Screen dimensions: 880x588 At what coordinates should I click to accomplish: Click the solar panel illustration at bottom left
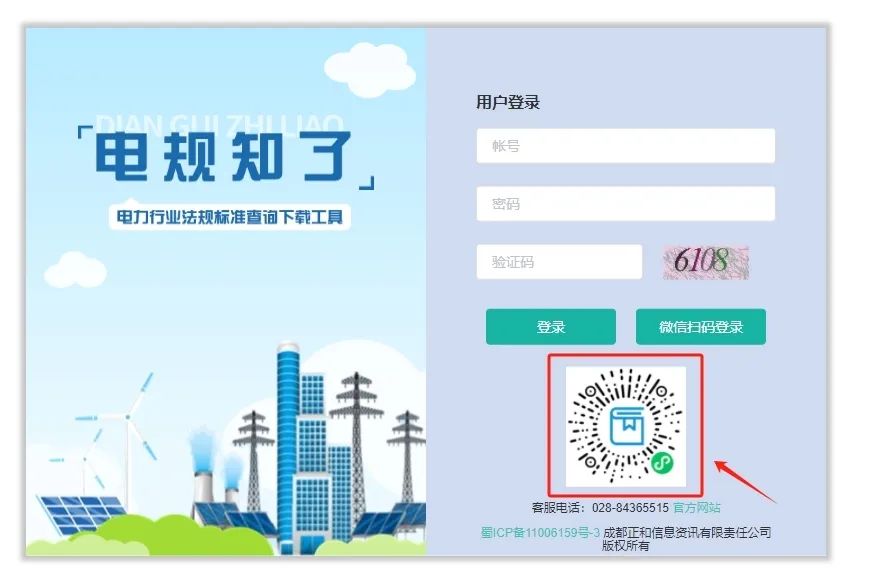click(x=79, y=513)
